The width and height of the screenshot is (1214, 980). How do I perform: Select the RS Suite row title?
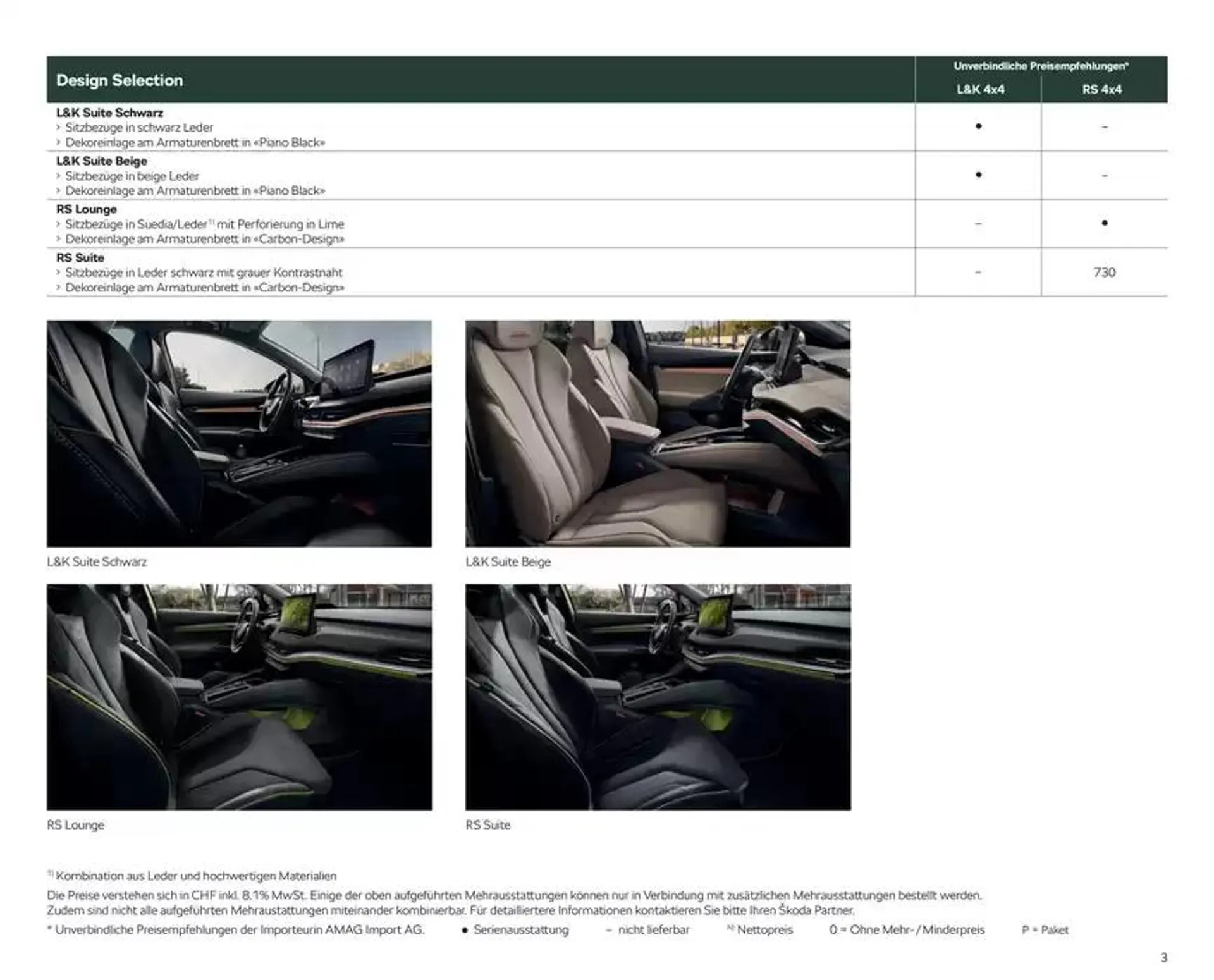80,258
